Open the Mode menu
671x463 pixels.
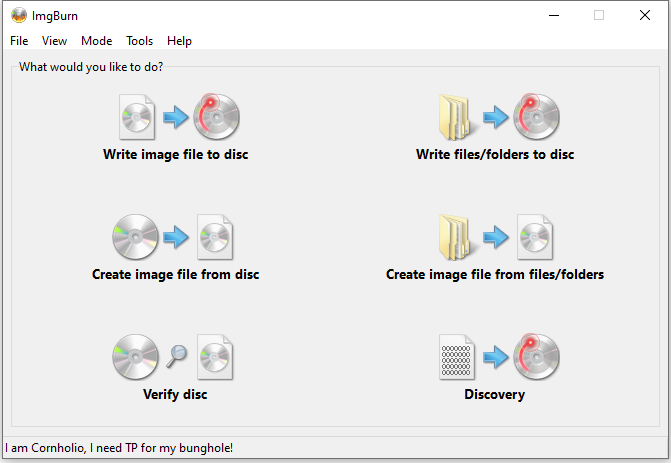(x=96, y=41)
